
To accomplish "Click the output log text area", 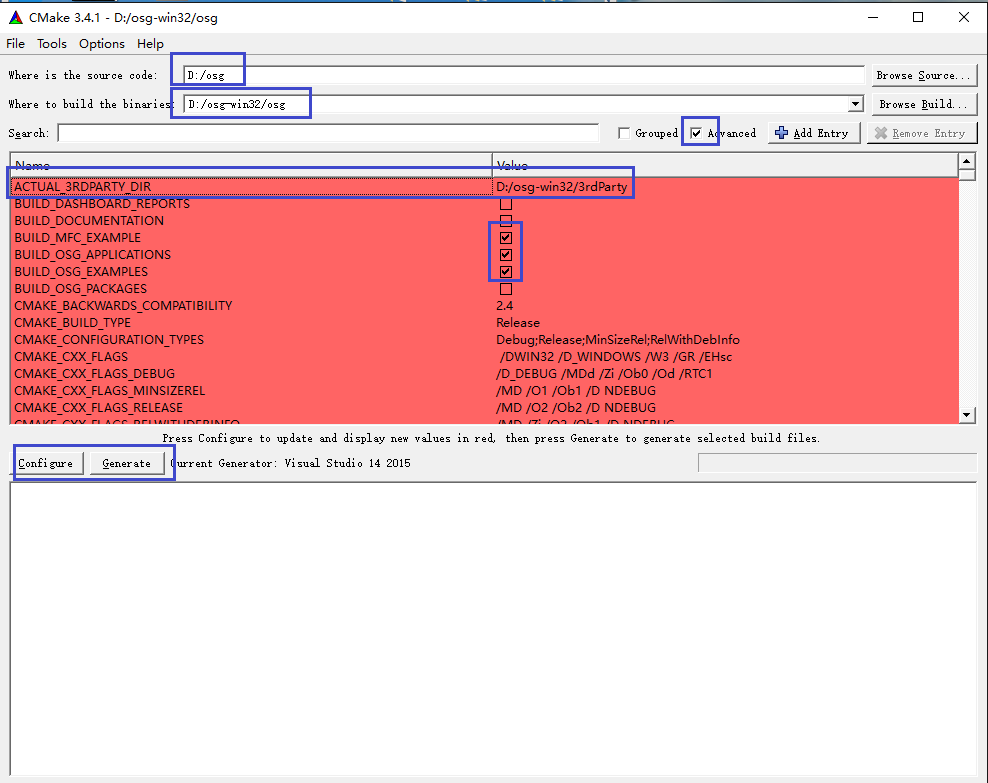I will 493,629.
